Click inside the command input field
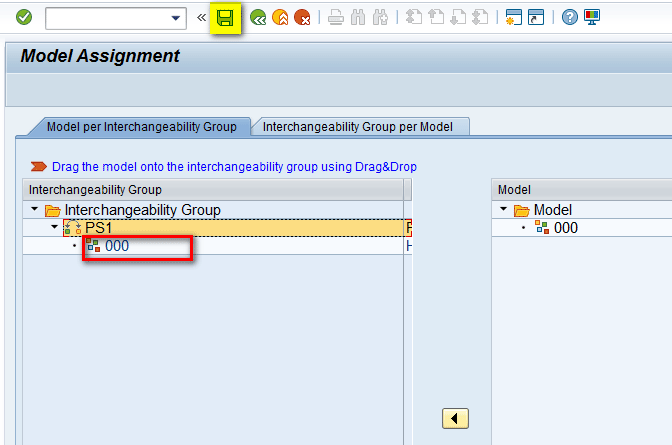This screenshot has height=445, width=672. point(106,18)
